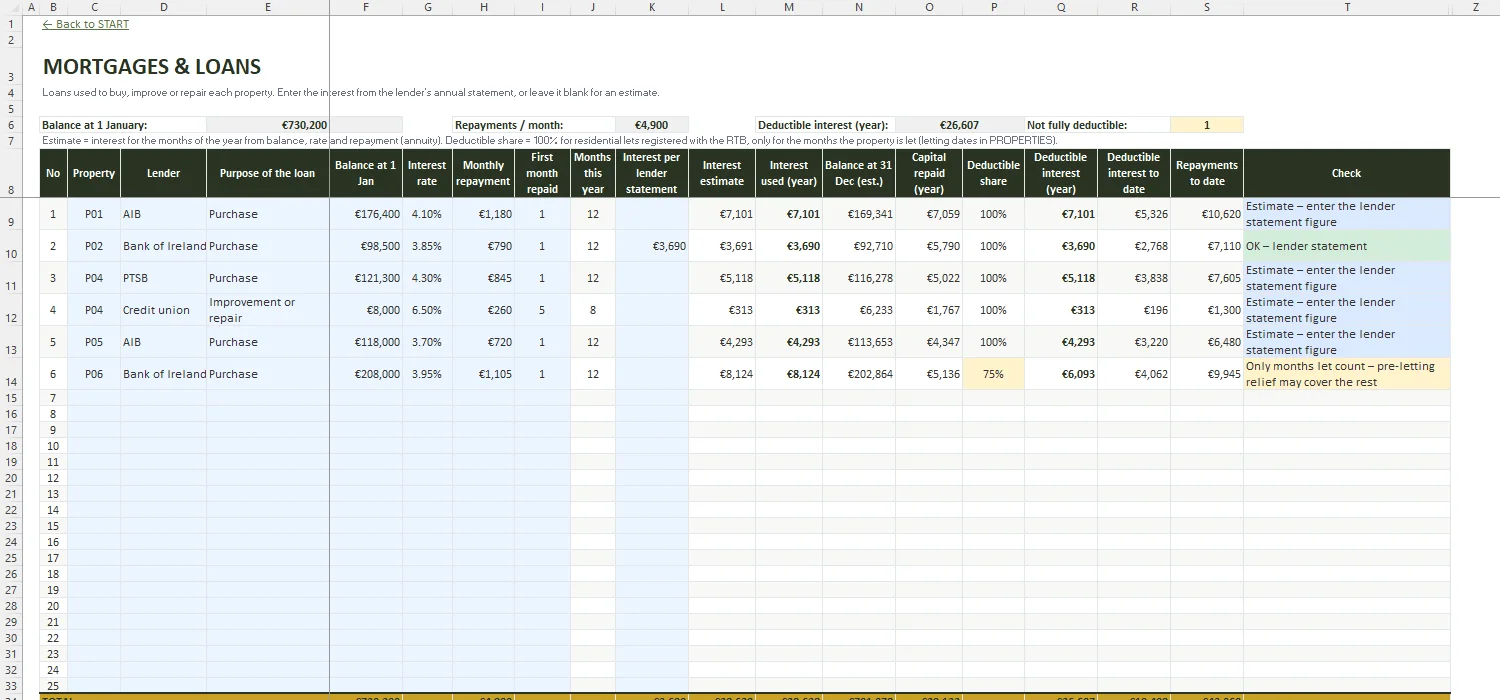This screenshot has height=700, width=1500.
Task: Select the €260 monthly repayment cell
Action: pyautogui.click(x=484, y=310)
